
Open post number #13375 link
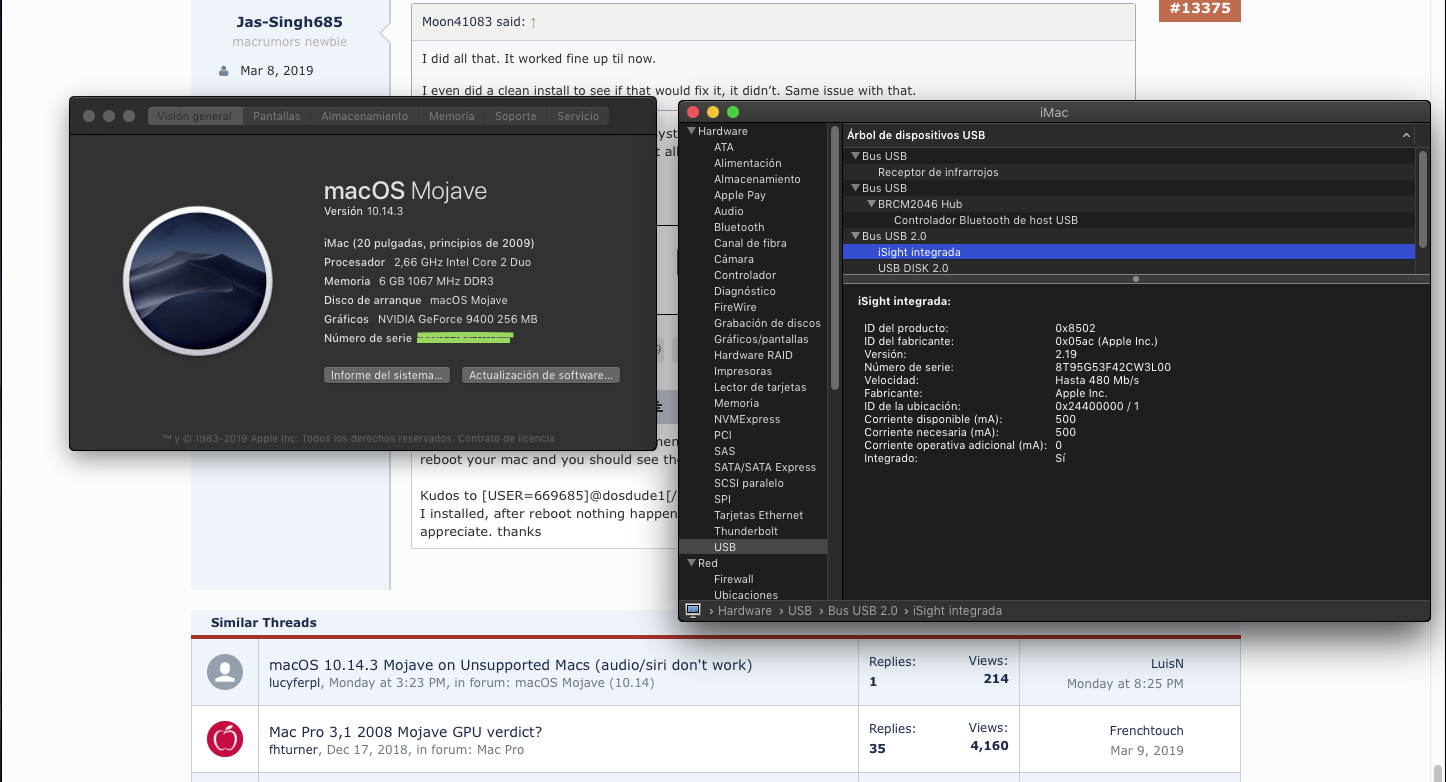[1199, 8]
